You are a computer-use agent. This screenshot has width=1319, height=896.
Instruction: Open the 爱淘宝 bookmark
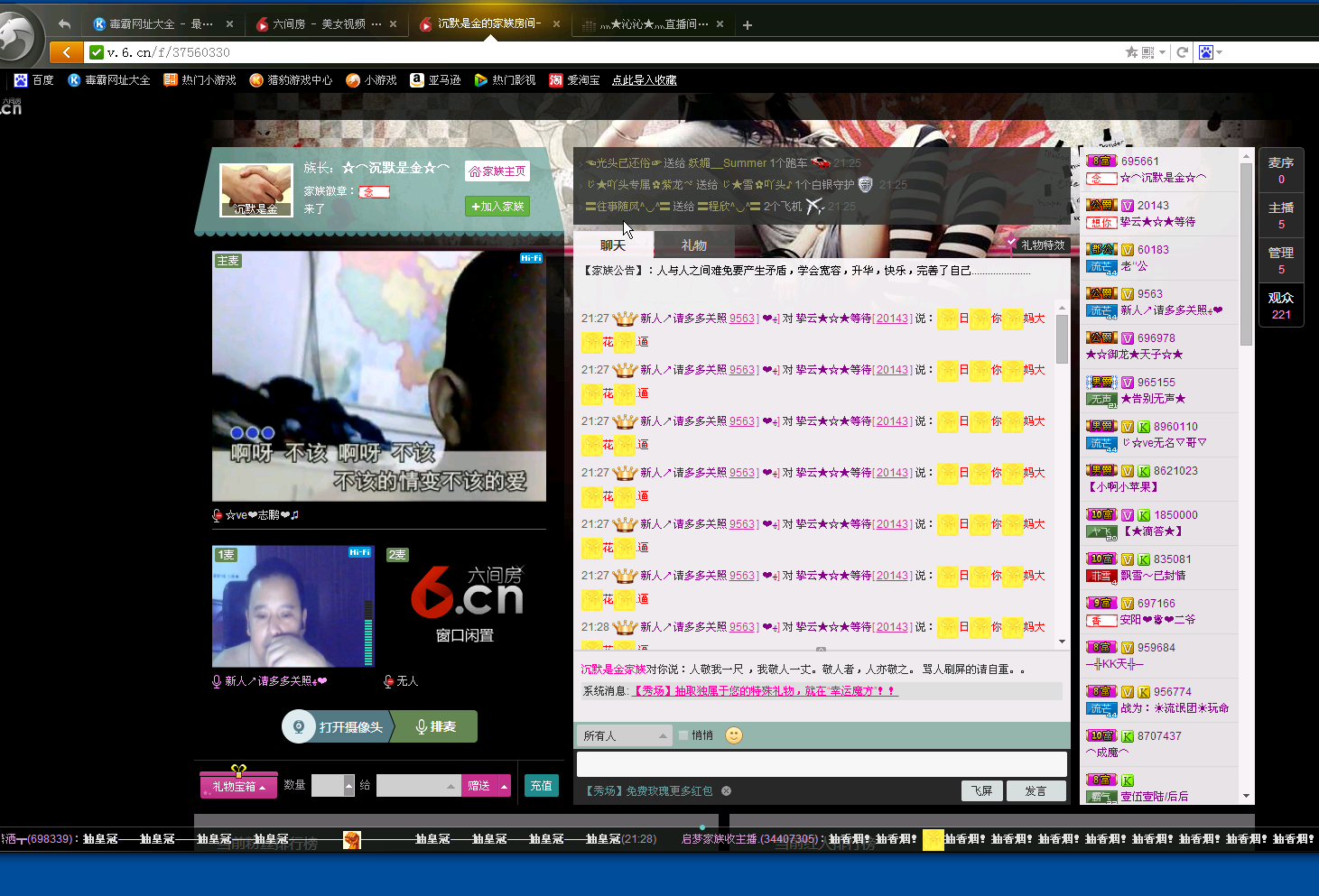[574, 80]
